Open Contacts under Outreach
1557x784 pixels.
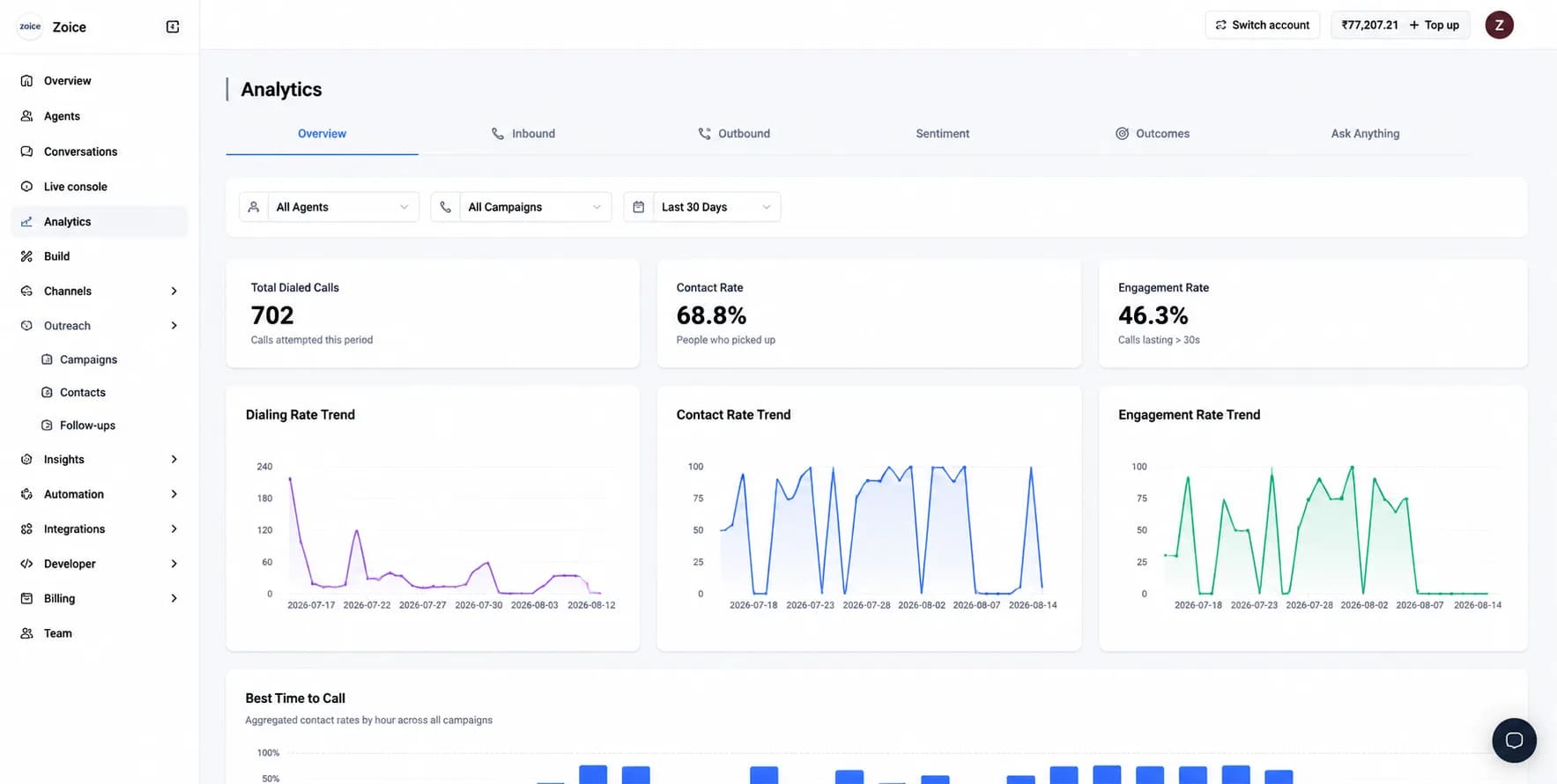click(x=82, y=392)
